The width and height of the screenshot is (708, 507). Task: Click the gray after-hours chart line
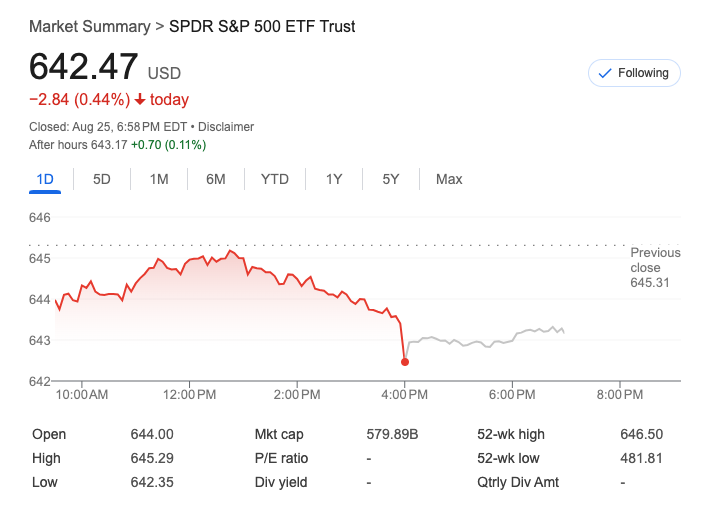[480, 342]
